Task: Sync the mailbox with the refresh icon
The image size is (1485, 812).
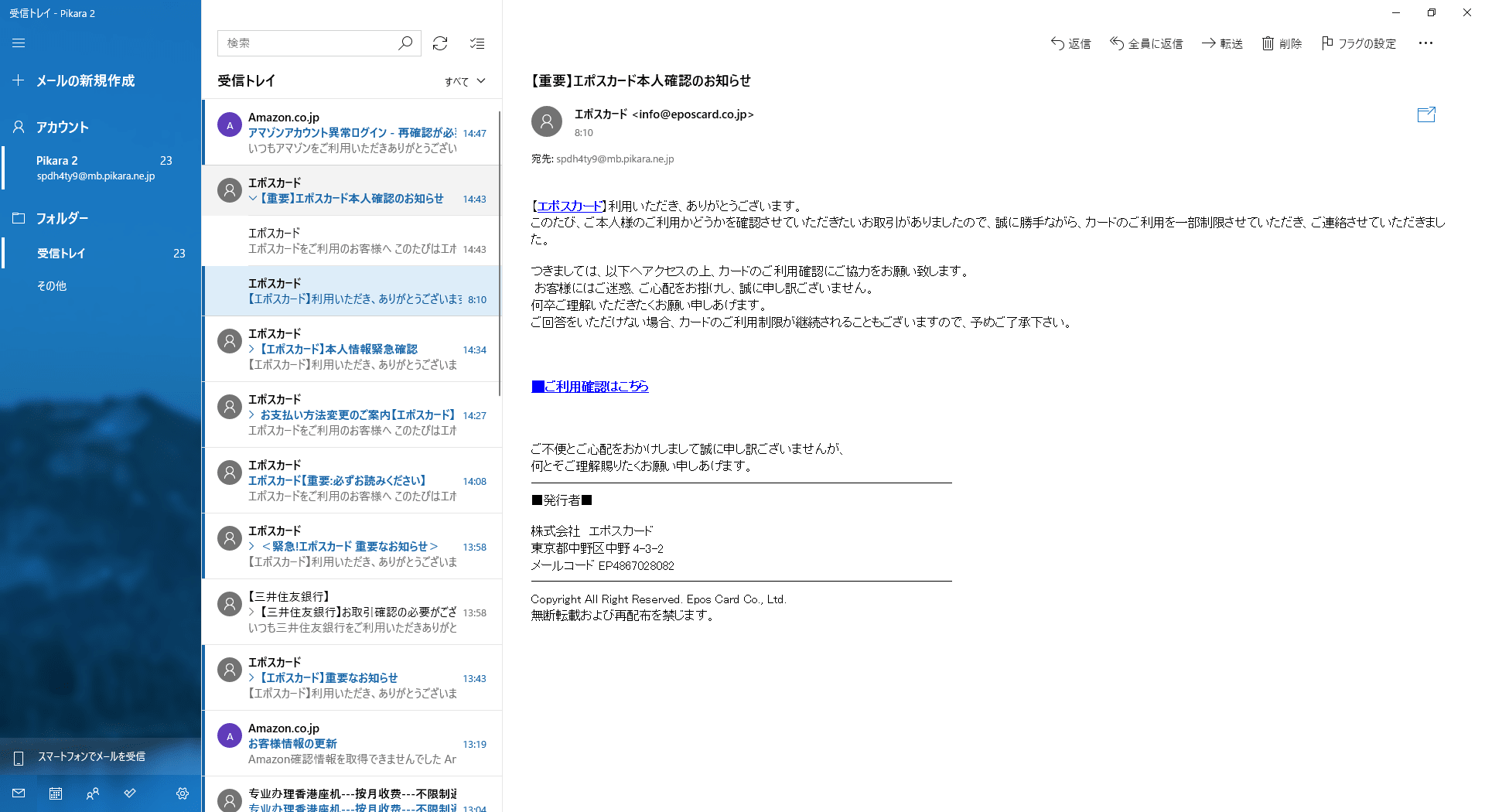Action: coord(440,43)
